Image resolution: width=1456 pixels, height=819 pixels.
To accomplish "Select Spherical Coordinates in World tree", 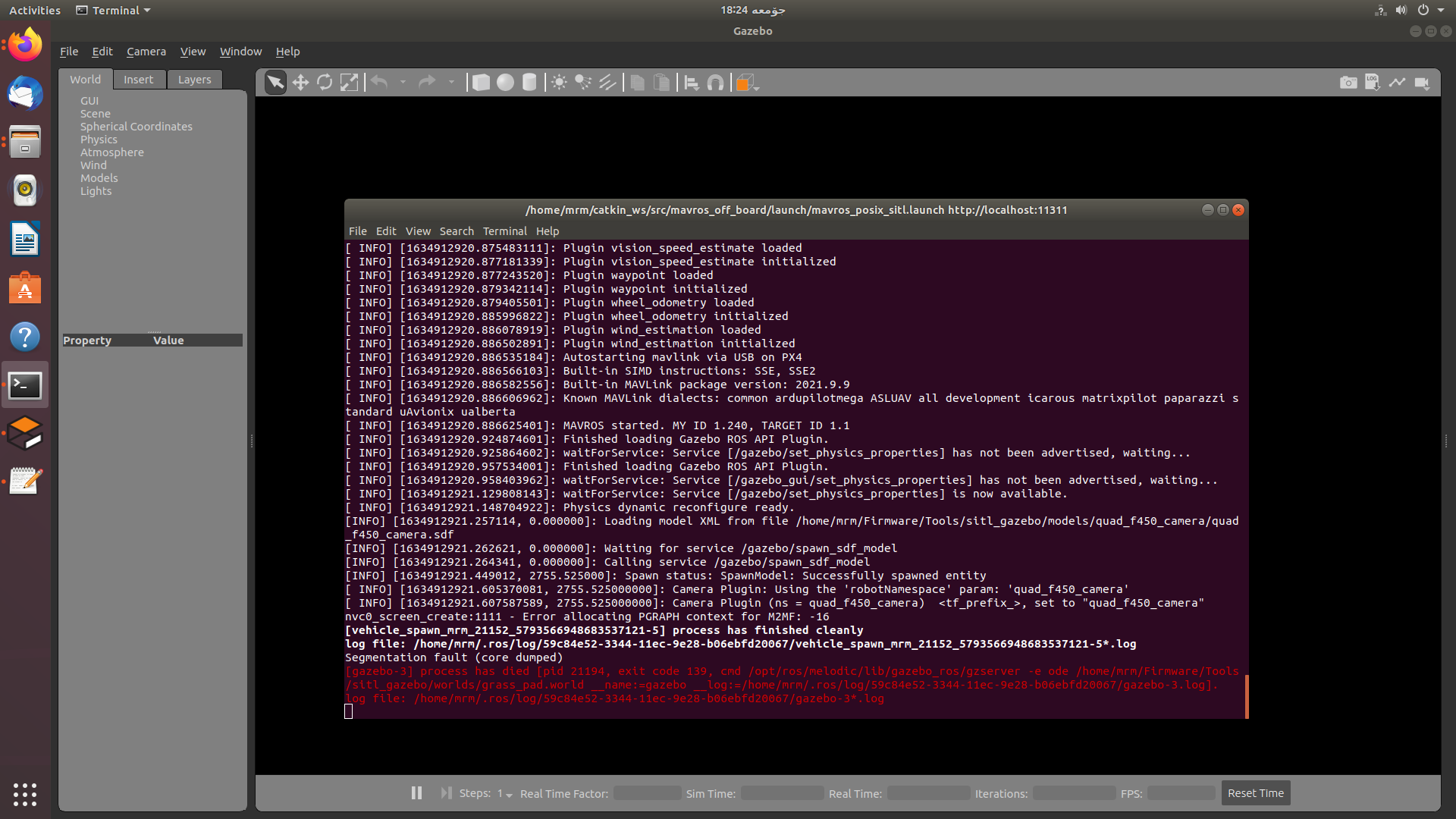I will click(x=136, y=127).
